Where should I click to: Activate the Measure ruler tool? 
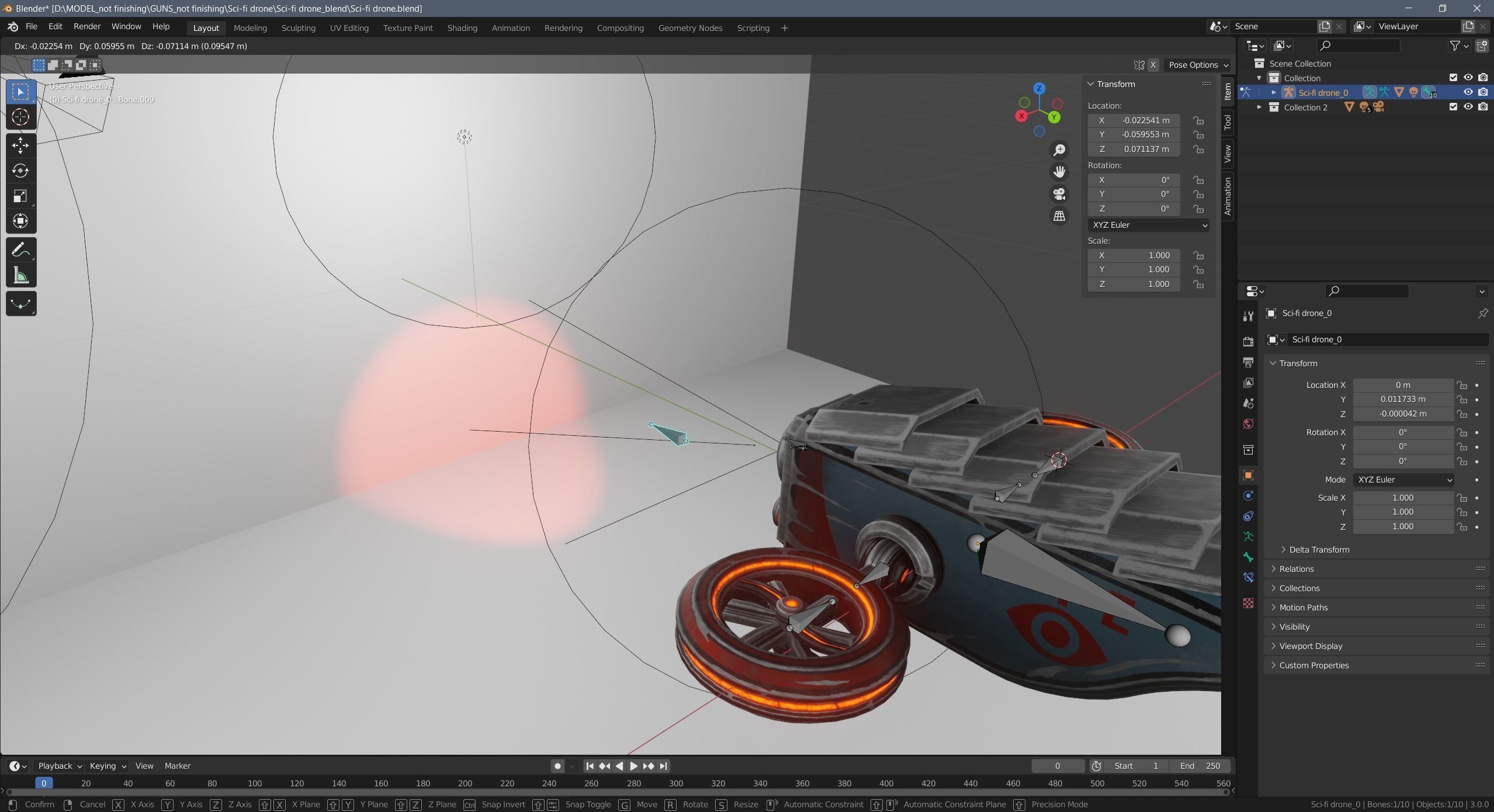(x=21, y=276)
